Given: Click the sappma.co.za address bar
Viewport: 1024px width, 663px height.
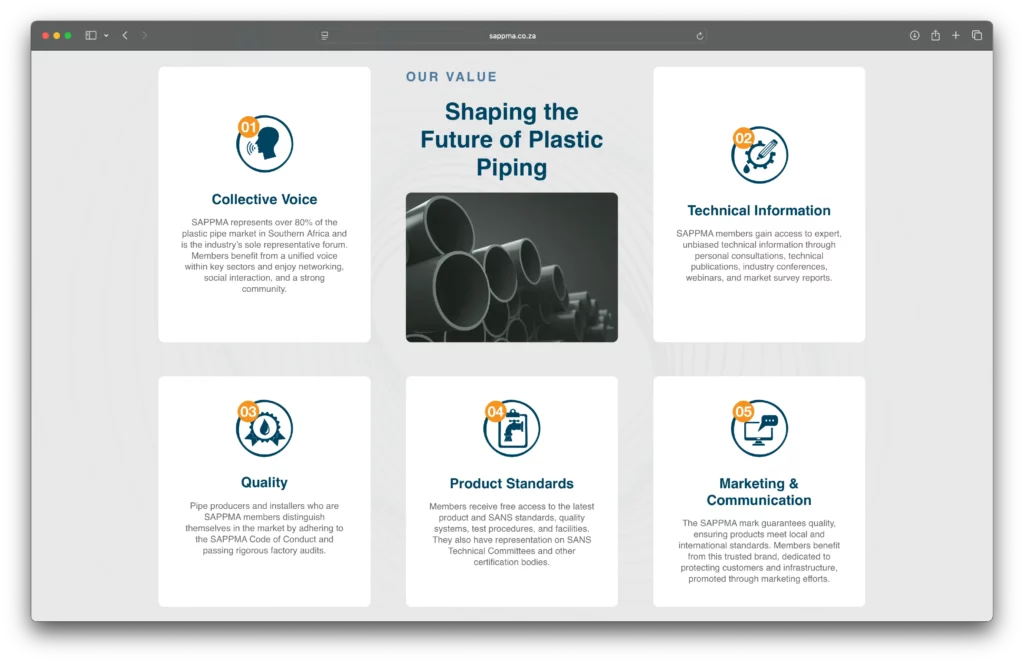Looking at the screenshot, I should point(512,36).
